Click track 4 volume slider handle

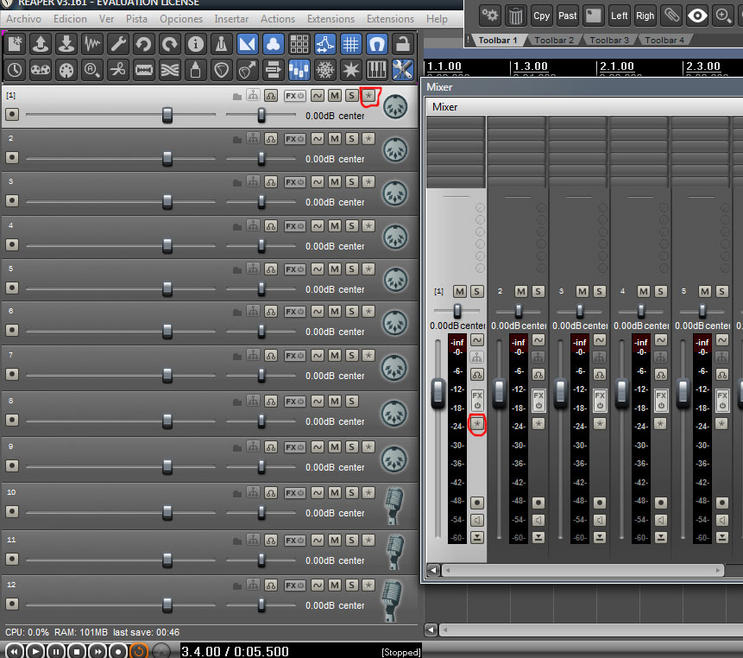point(167,245)
